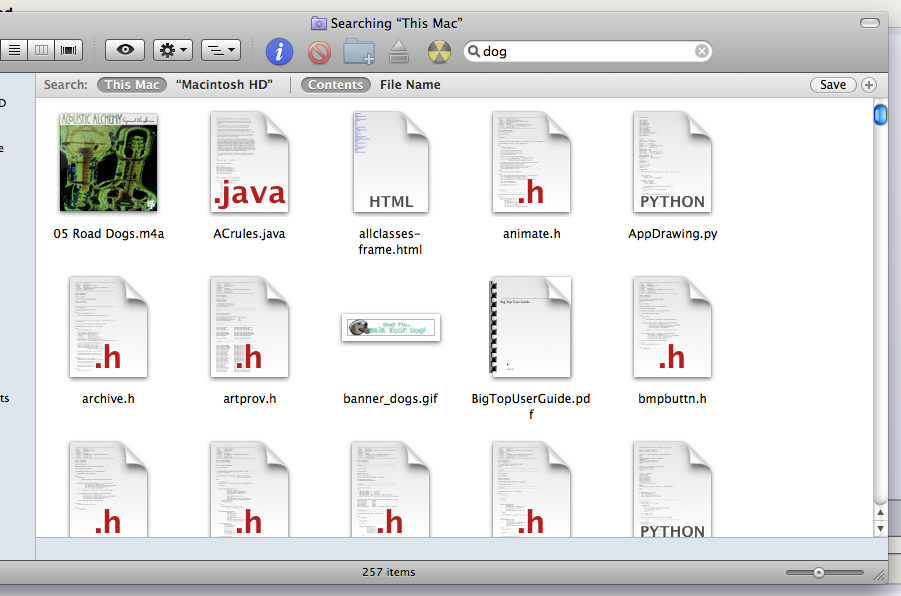Select the "This Mac" search scope
Image resolution: width=901 pixels, height=596 pixels.
[x=132, y=85]
